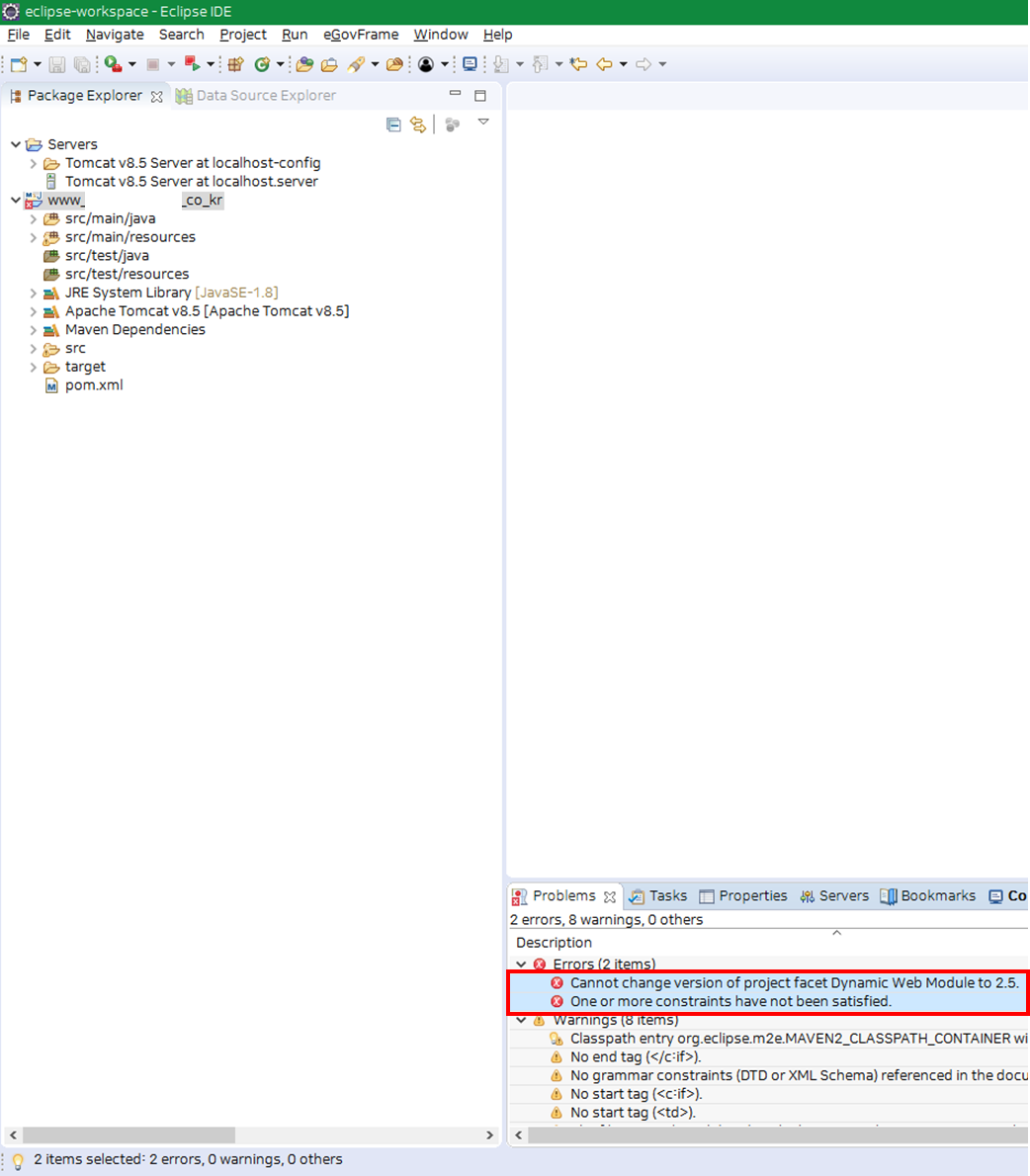The height and width of the screenshot is (1176, 1030).
Task: Click the green Run with red toolbox icon
Action: [x=114, y=64]
